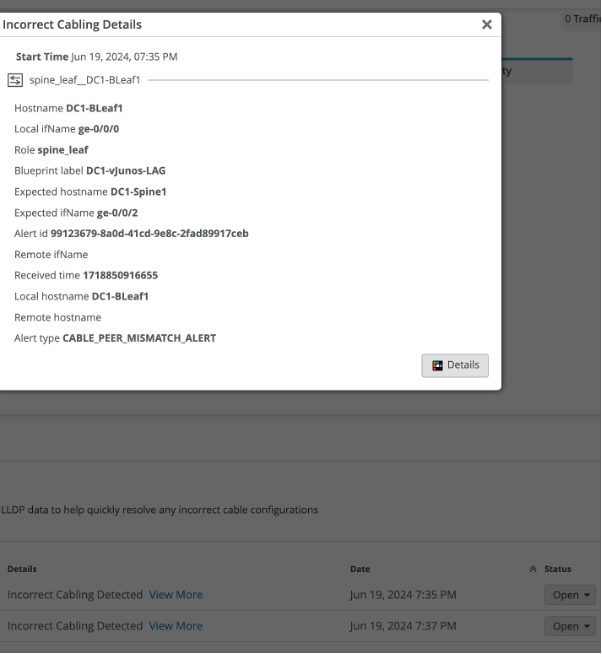602x654 pixels.
Task: Expand the Open status dropdown for 7:35 PM
Action: [x=569, y=596]
